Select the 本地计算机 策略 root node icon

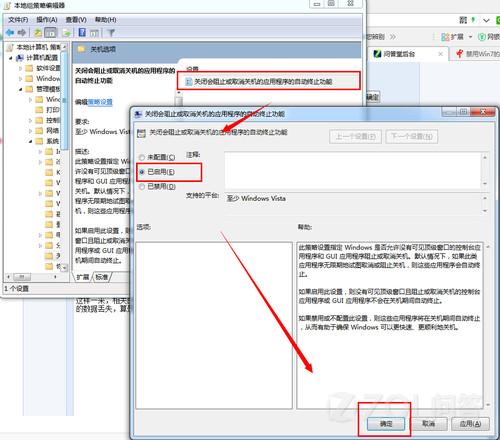pos(10,47)
